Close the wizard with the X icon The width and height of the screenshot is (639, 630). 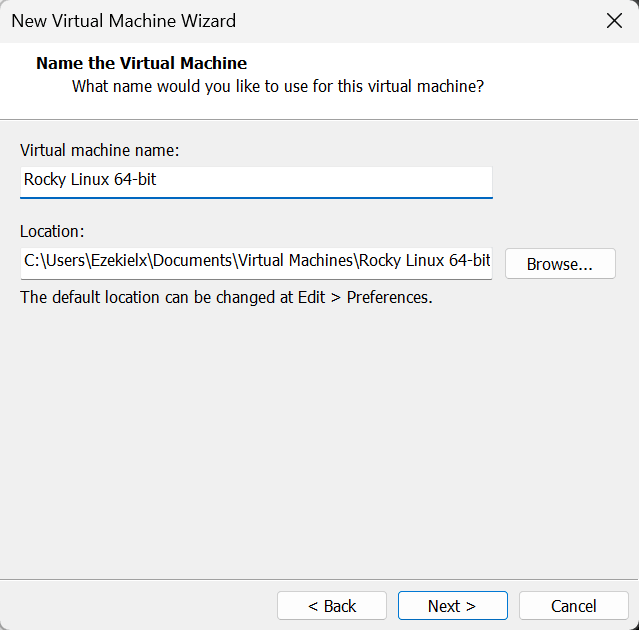click(x=614, y=21)
